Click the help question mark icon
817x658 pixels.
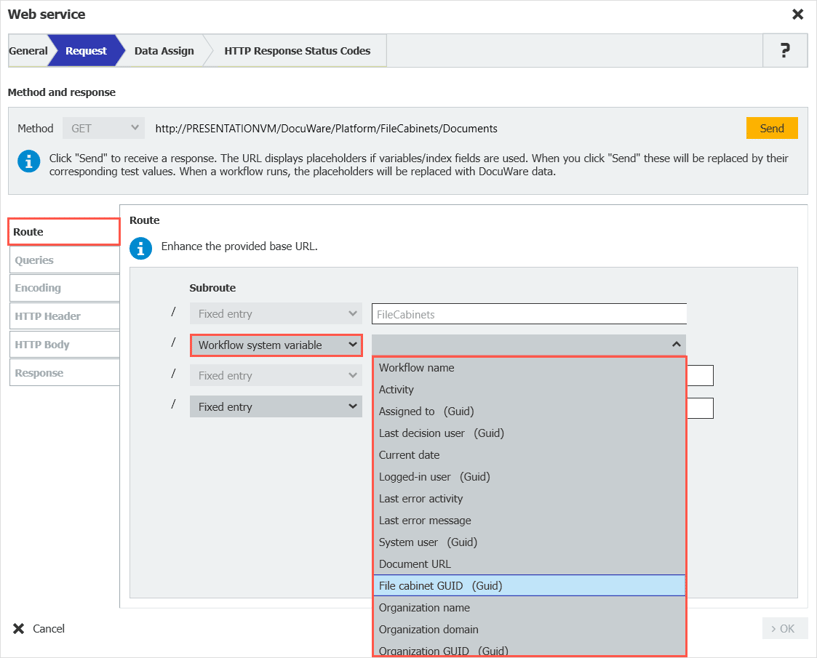tap(784, 51)
